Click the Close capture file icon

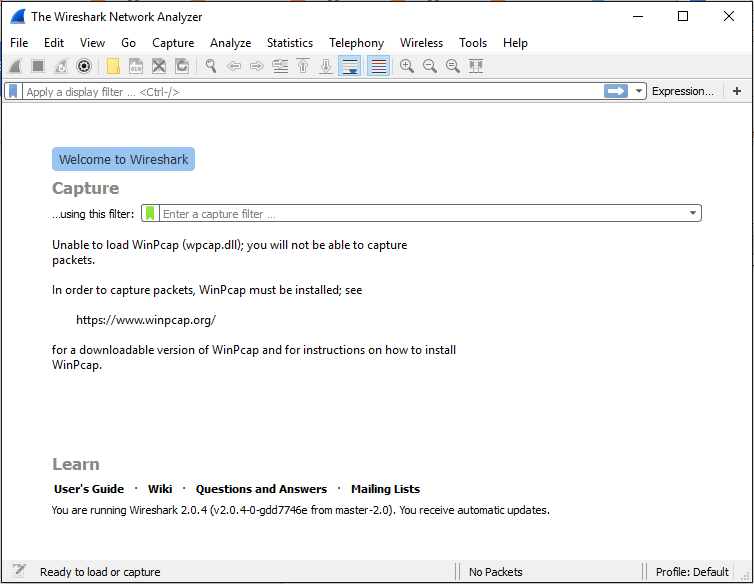pos(159,66)
